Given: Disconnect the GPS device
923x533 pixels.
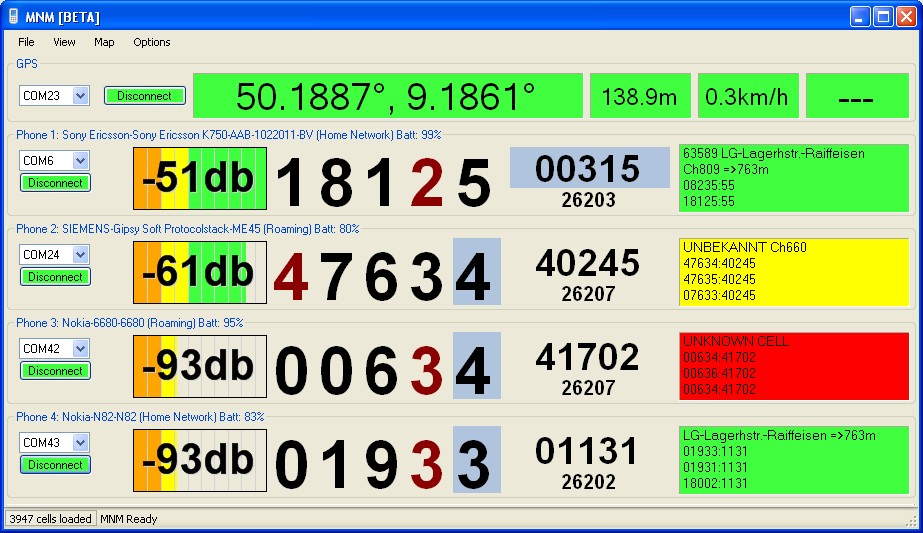Looking at the screenshot, I should (145, 96).
